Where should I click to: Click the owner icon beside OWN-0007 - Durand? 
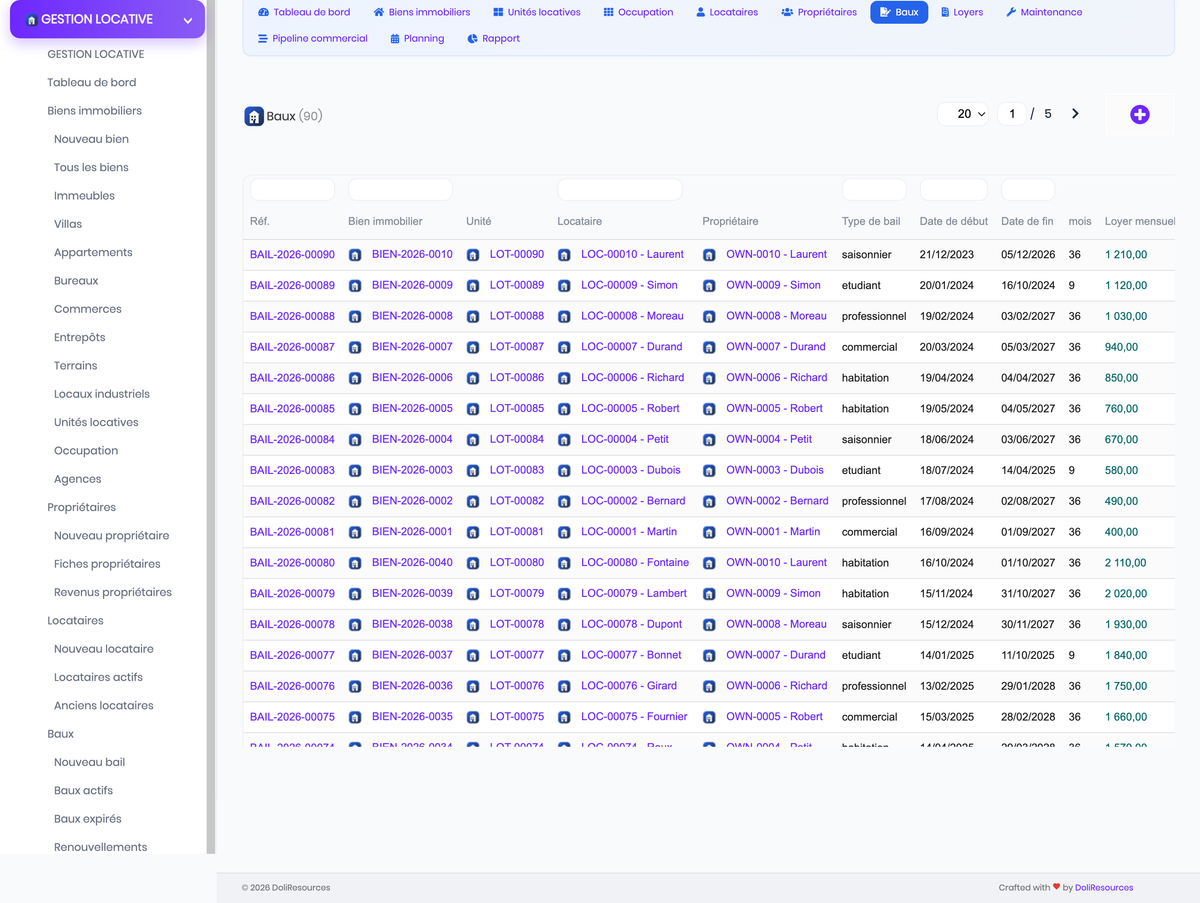709,347
